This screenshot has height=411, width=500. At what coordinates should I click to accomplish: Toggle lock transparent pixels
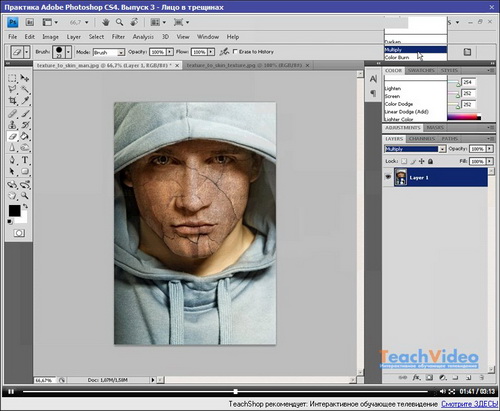(404, 161)
